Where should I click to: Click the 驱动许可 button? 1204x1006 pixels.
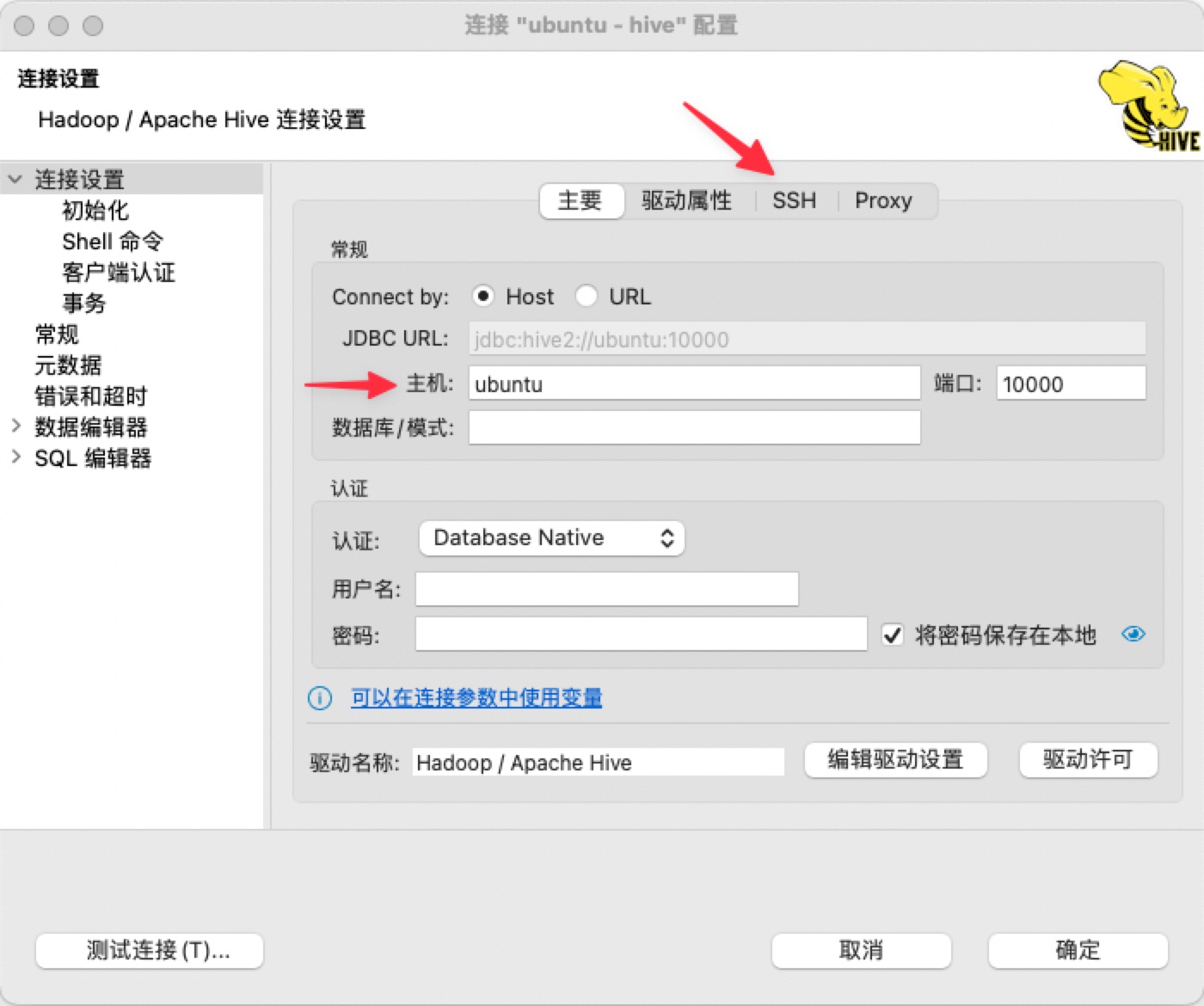(x=1089, y=760)
